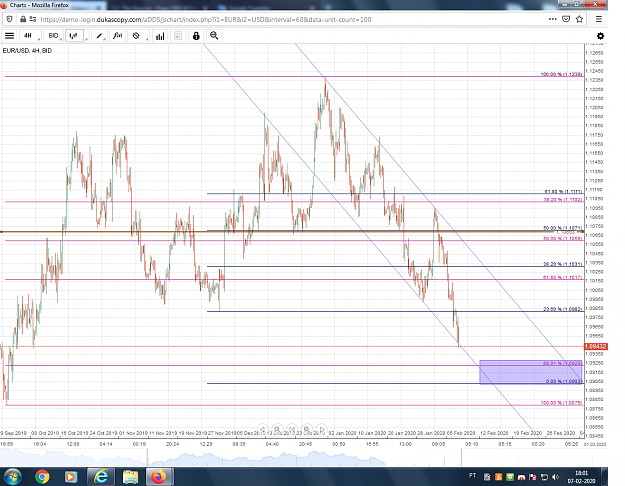This screenshot has width=625, height=486.
Task: Click the overview navigator strip below the chart
Action: point(304,457)
